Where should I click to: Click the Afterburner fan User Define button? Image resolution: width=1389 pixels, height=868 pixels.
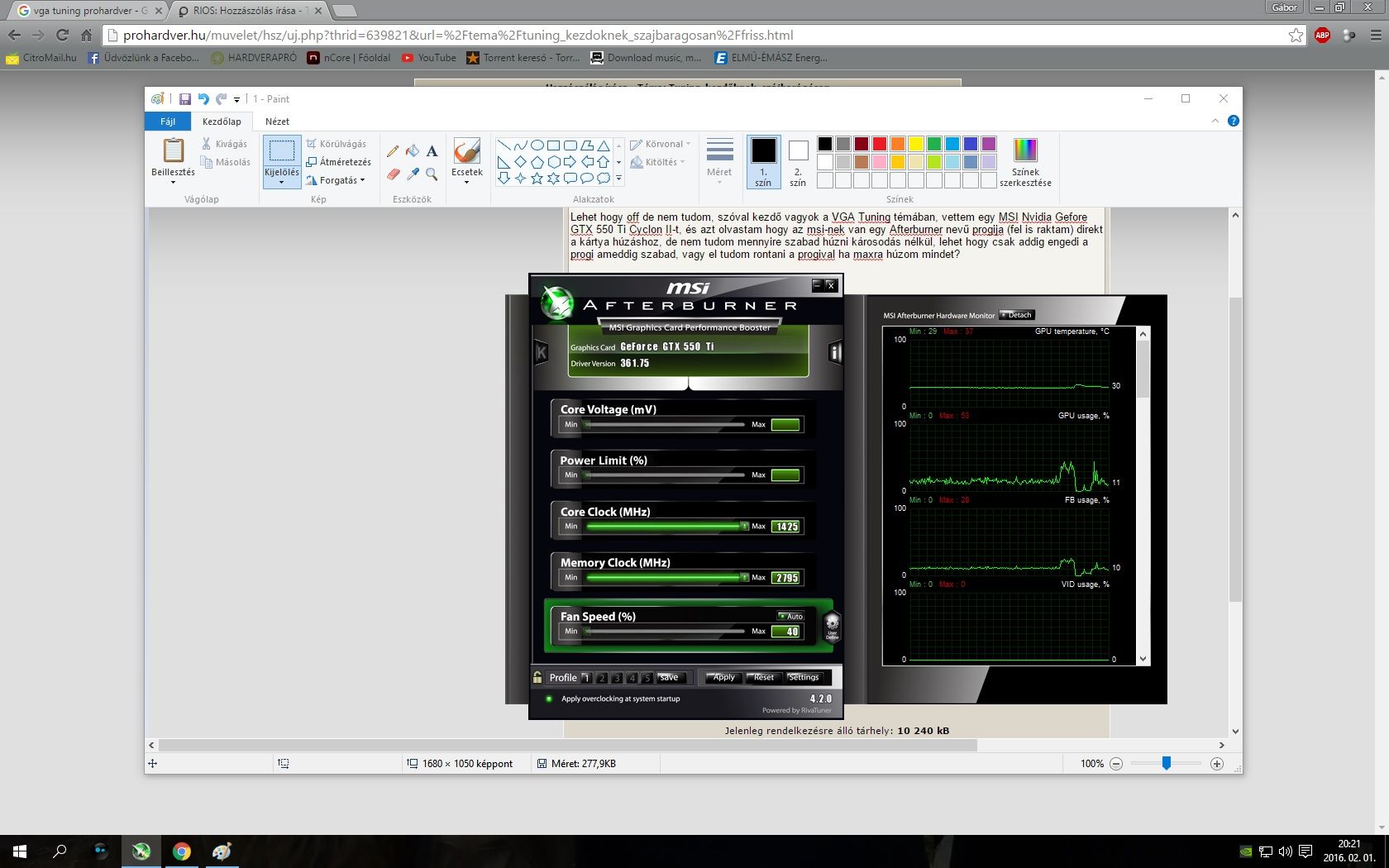832,626
